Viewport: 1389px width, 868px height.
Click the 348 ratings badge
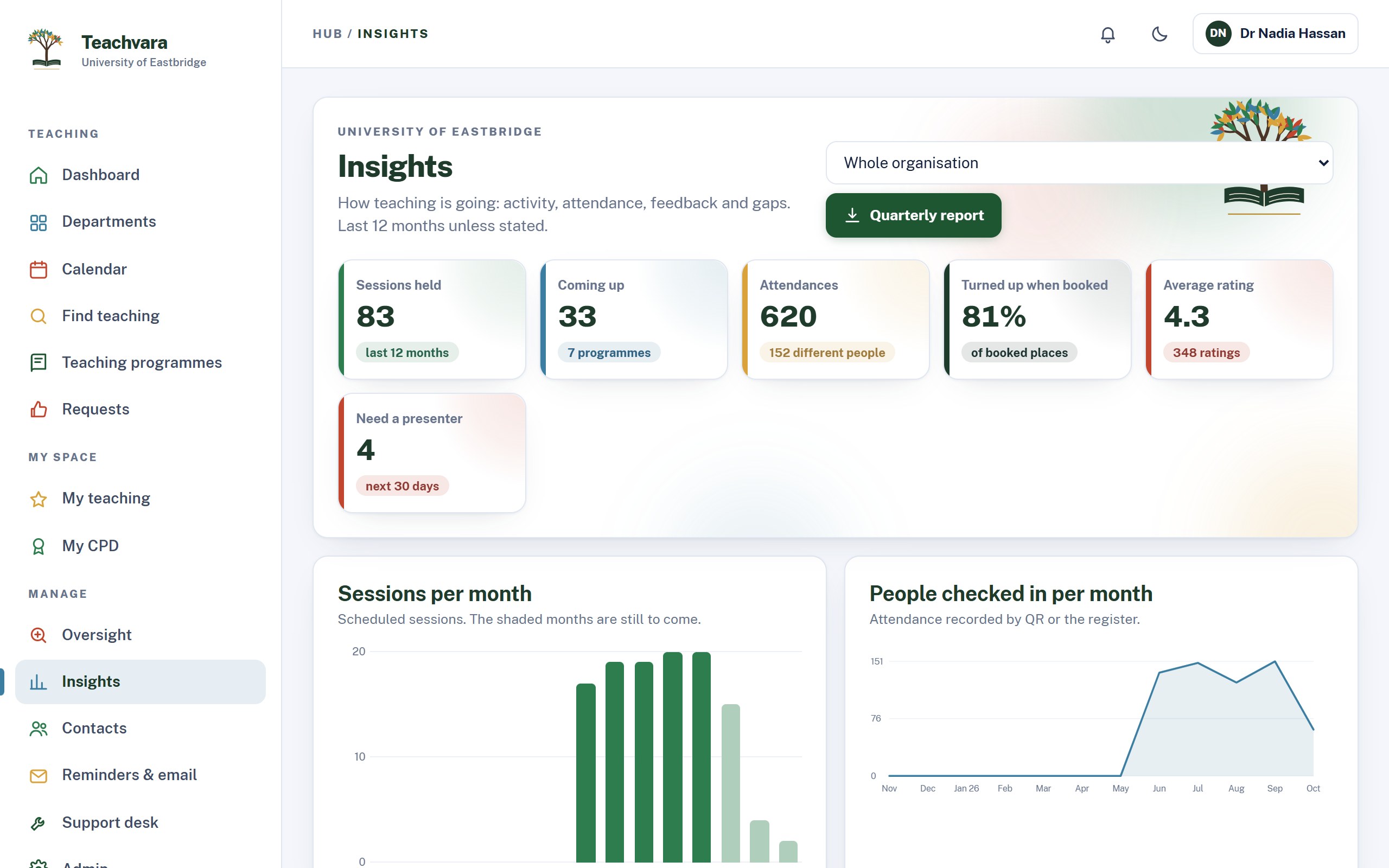(x=1206, y=353)
